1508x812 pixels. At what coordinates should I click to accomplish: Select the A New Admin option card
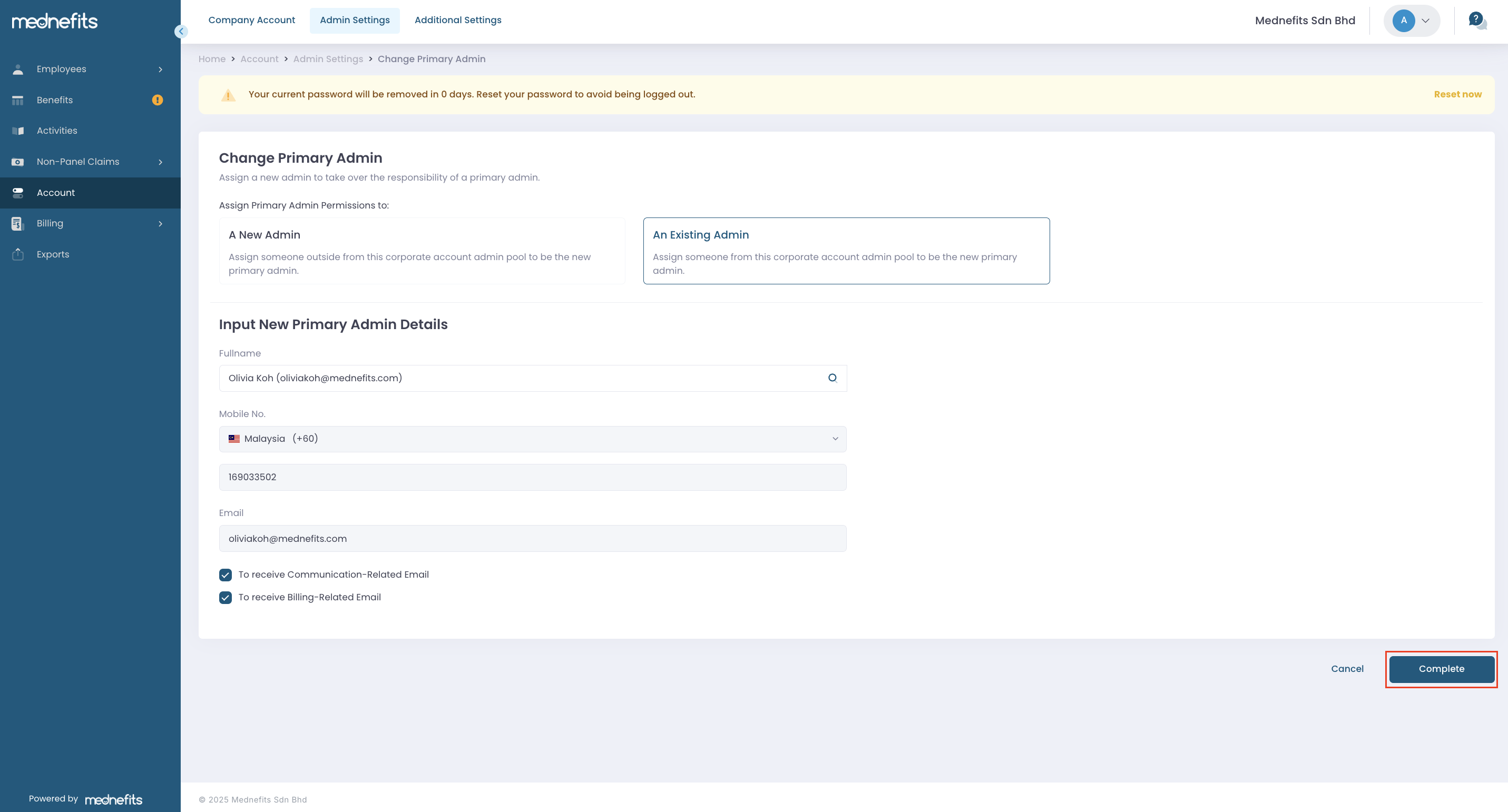(422, 251)
